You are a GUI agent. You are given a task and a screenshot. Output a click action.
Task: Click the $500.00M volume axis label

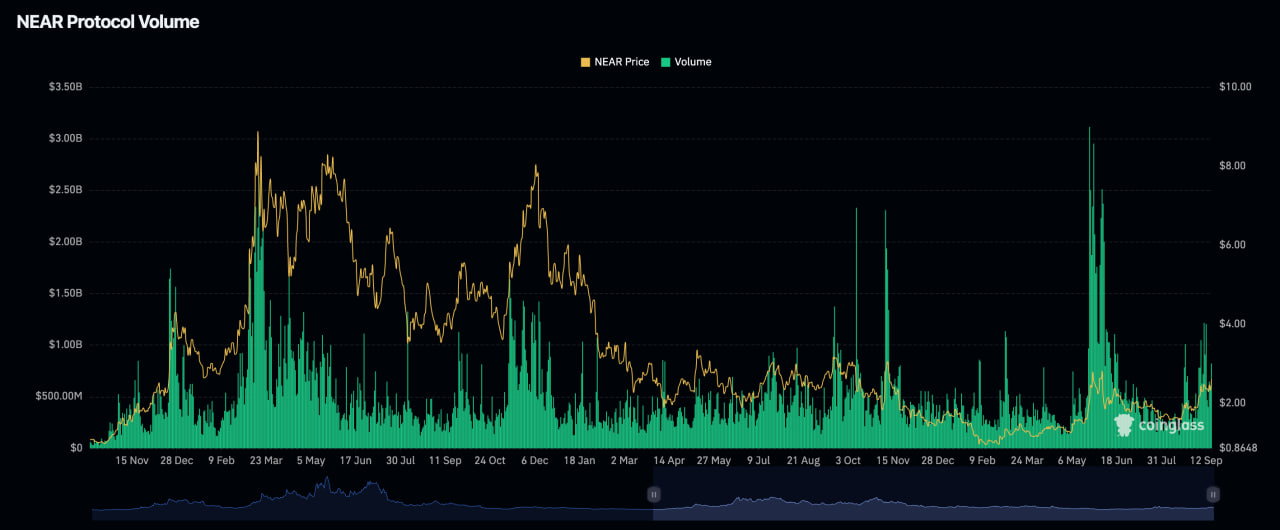point(60,397)
